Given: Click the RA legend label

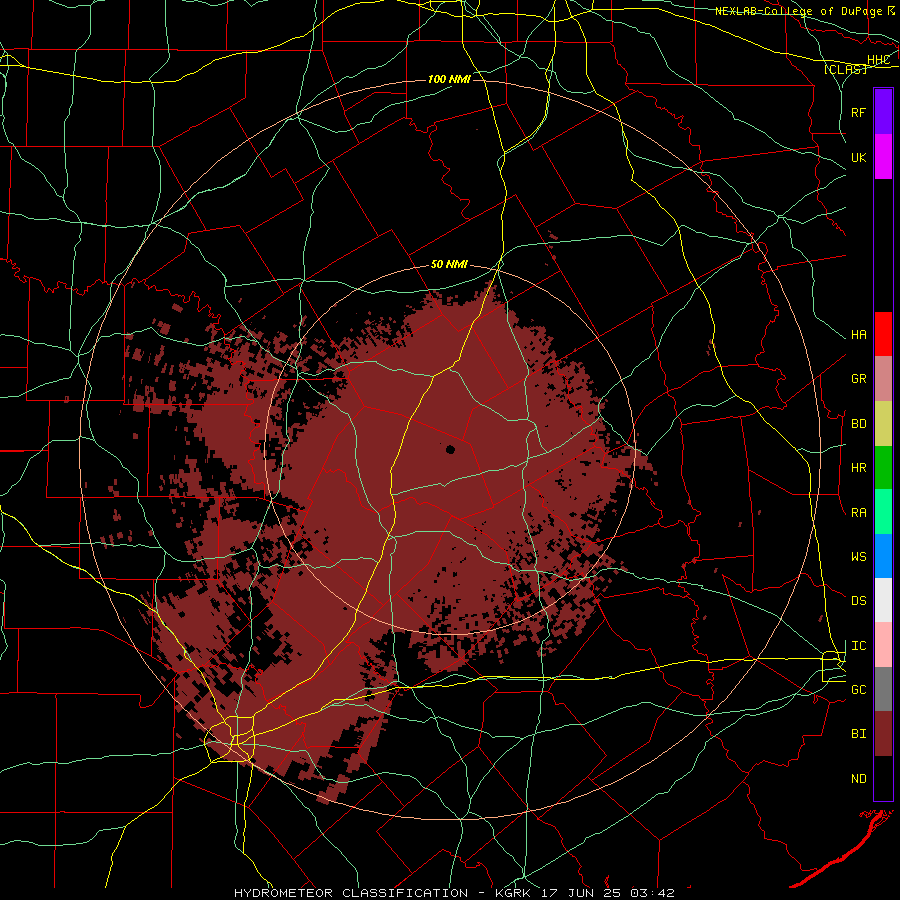Looking at the screenshot, I should point(858,513).
